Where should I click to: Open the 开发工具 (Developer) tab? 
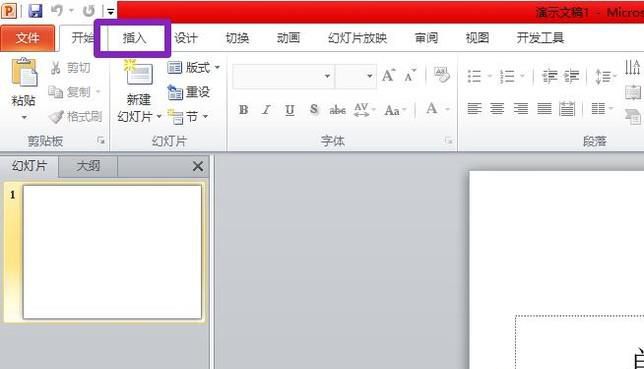click(x=540, y=38)
